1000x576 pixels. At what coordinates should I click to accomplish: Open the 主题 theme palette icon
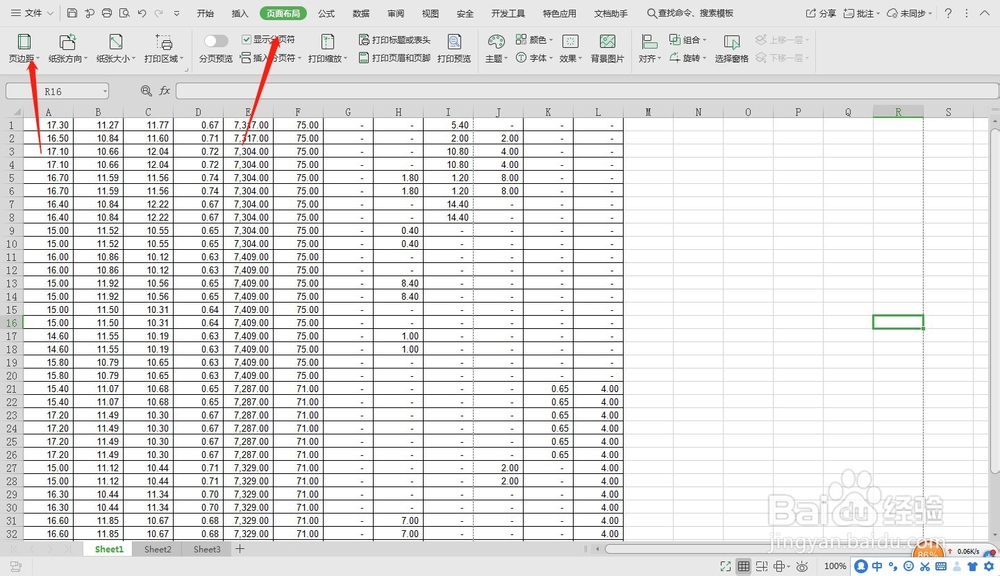coord(496,42)
